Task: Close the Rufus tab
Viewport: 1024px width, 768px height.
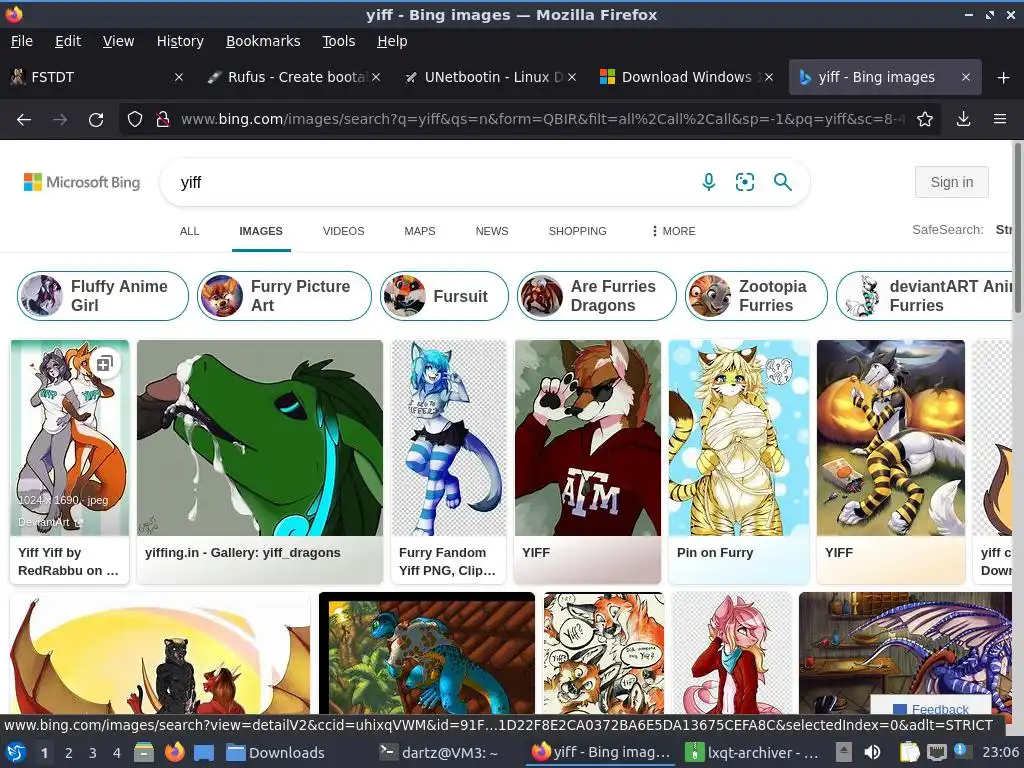Action: pos(376,77)
